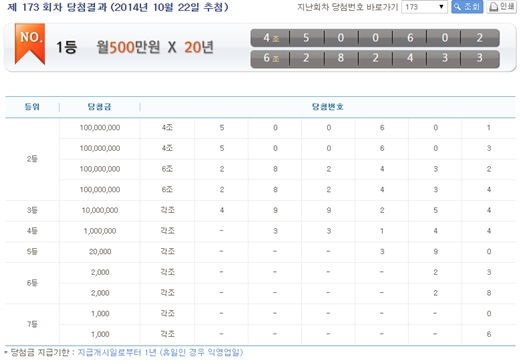
Task: Click the 1,000,000 prize amount
Action: [100, 231]
